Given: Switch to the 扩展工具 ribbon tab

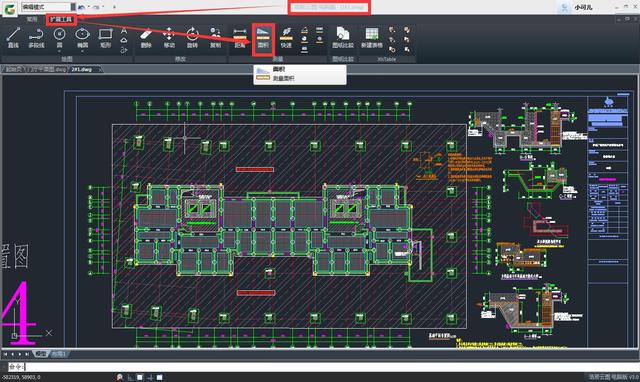Looking at the screenshot, I should click(61, 19).
